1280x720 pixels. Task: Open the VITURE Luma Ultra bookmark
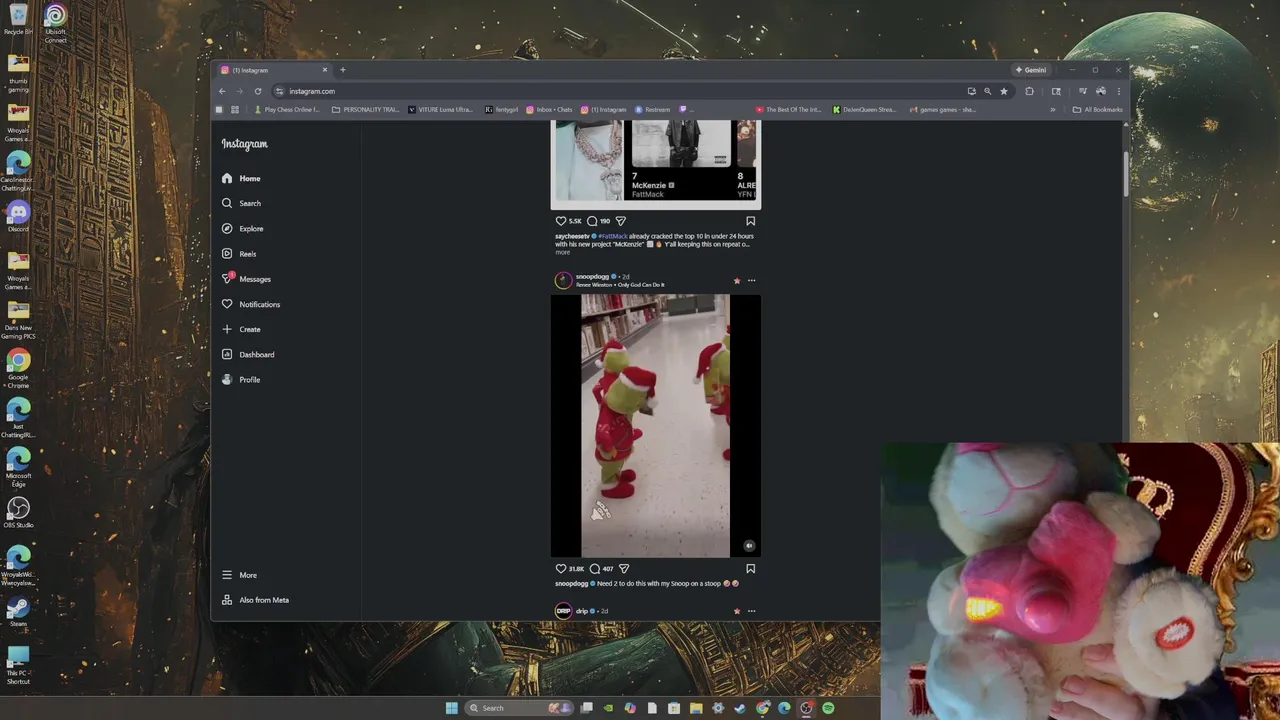pos(441,110)
